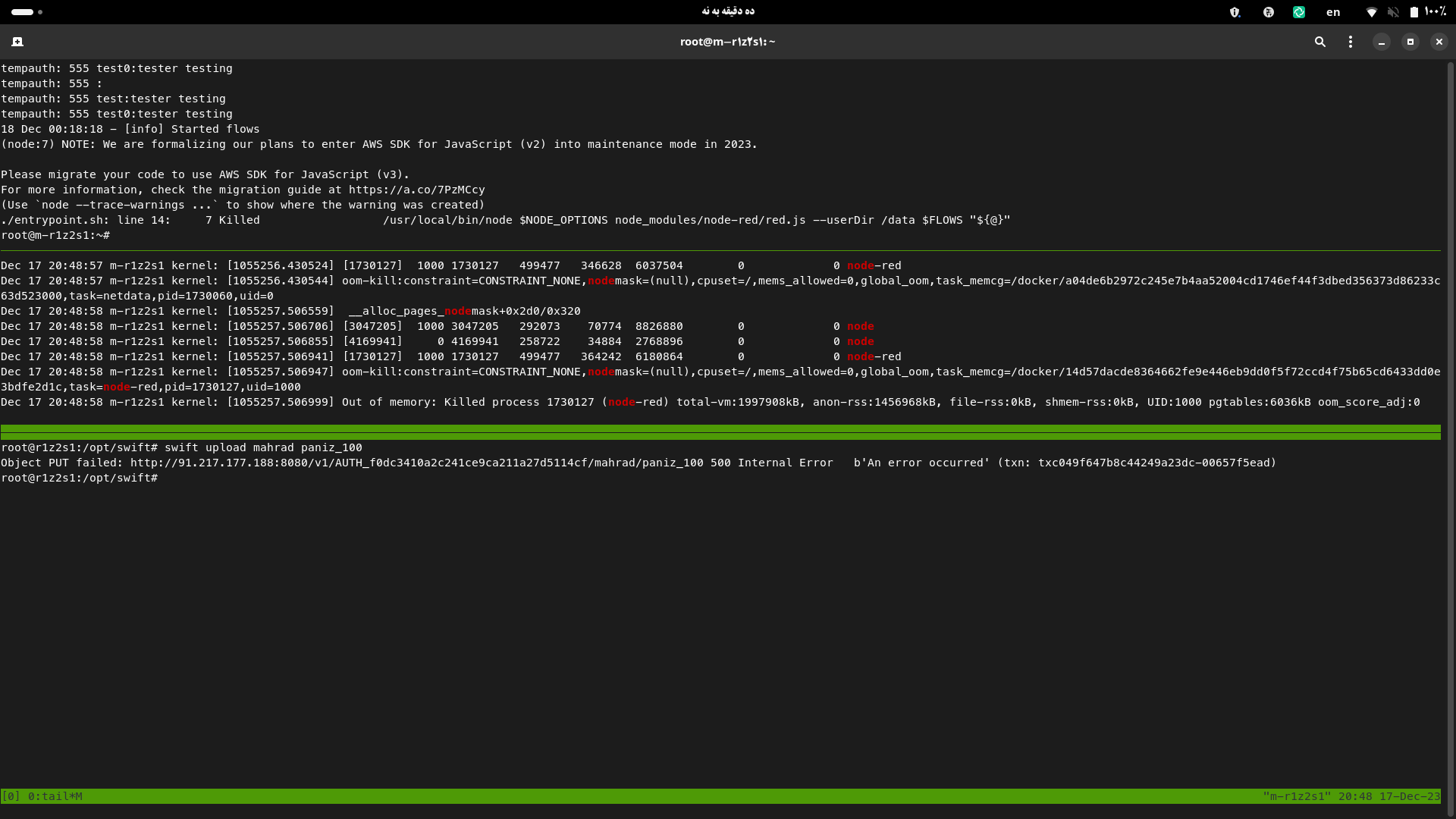Open the Wi-Fi network status icon
The width and height of the screenshot is (1456, 819).
pyautogui.click(x=1371, y=12)
